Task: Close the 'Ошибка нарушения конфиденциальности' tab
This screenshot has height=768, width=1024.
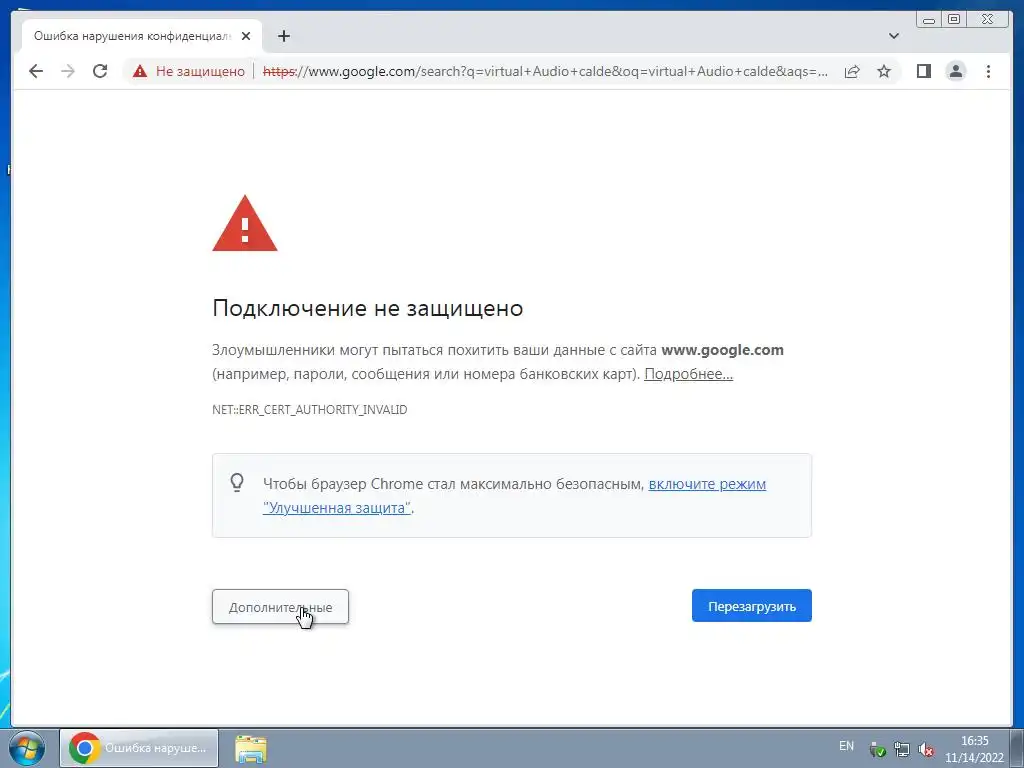Action: 246,36
